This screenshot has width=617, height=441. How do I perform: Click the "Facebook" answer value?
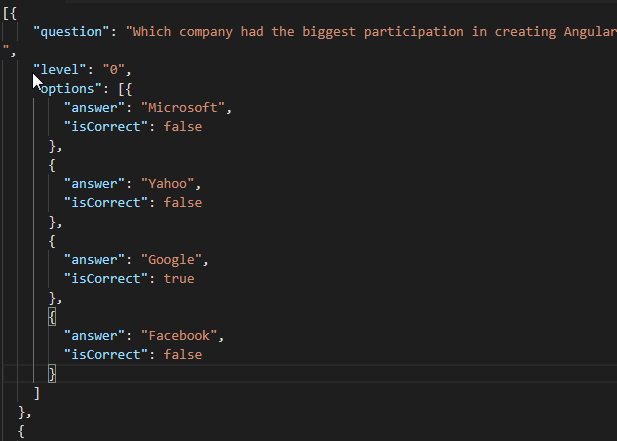coord(179,336)
